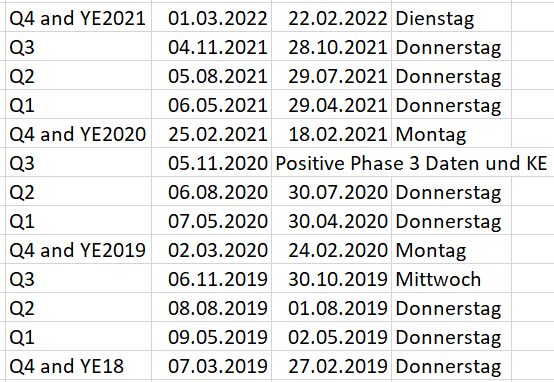Select the Q4 and YE18 cell

coord(78,365)
